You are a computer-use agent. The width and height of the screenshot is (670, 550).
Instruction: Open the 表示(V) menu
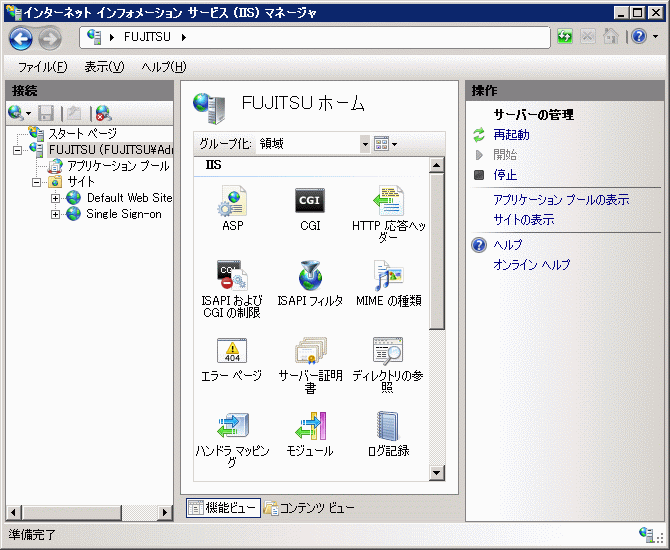tap(104, 67)
